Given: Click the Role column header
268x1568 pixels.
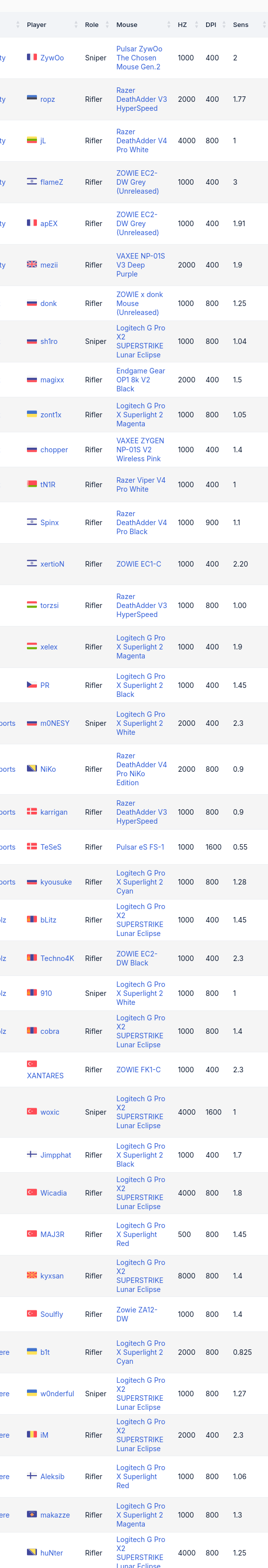Looking at the screenshot, I should click(92, 25).
